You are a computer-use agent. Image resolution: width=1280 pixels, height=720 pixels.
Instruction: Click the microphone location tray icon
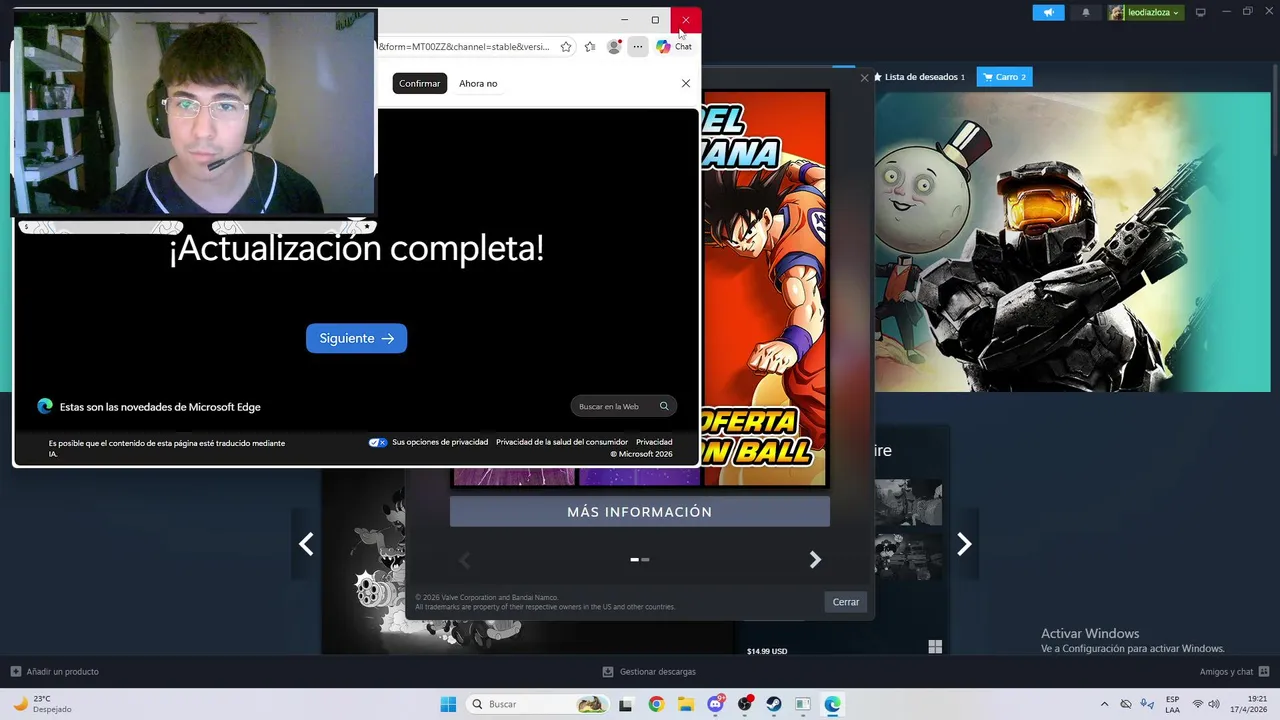1147,704
